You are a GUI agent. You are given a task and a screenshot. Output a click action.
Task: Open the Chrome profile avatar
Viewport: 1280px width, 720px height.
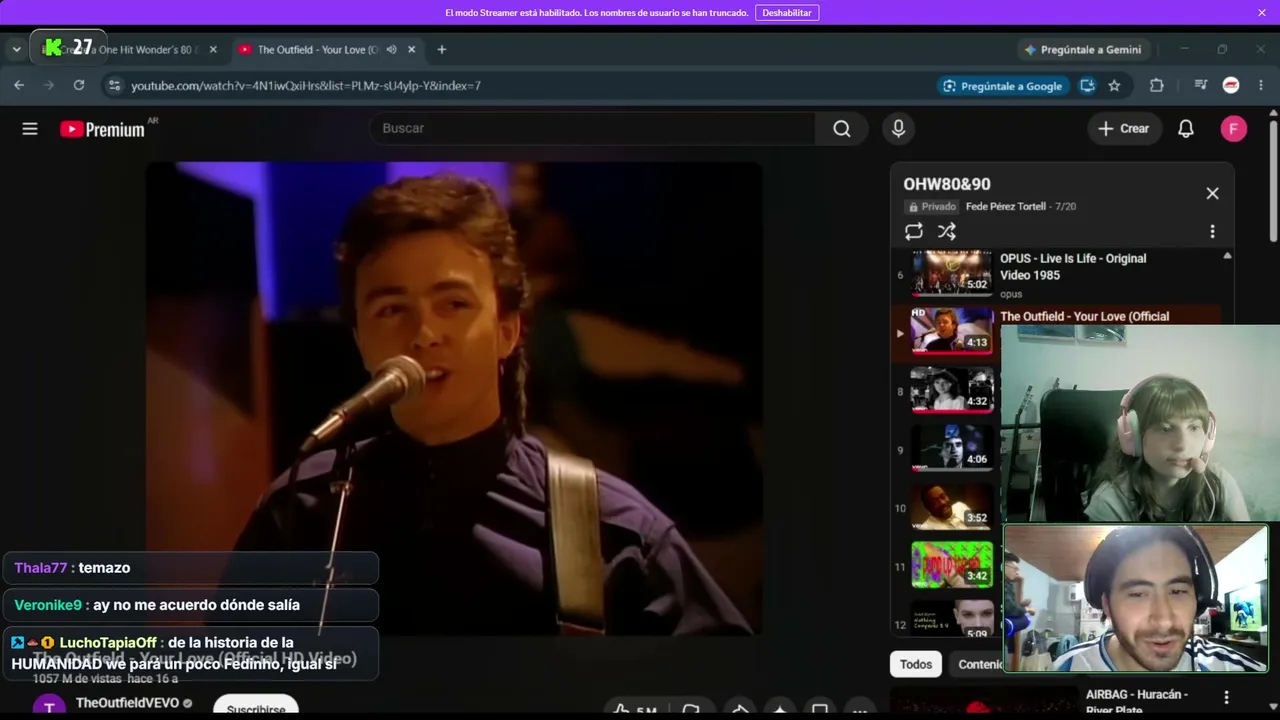pyautogui.click(x=1231, y=86)
